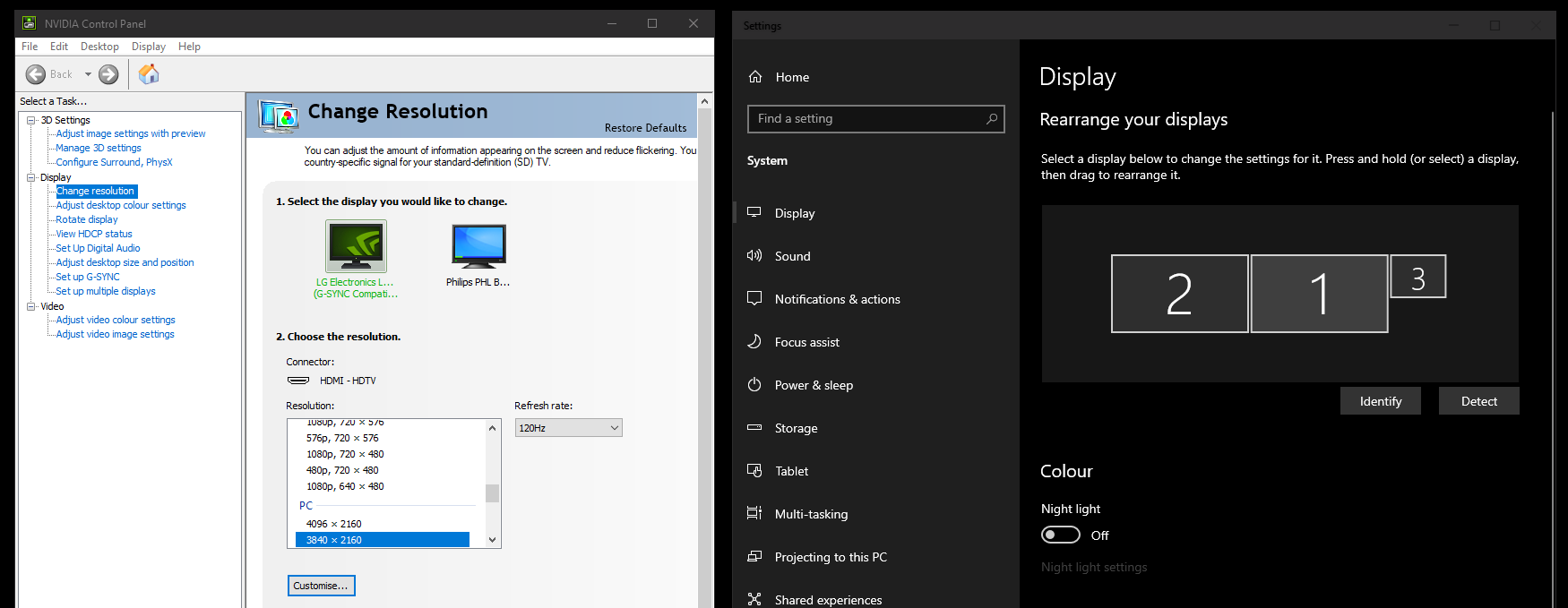Select display 3 in arrangement
Viewport: 1568px width, 608px height.
coord(1418,277)
